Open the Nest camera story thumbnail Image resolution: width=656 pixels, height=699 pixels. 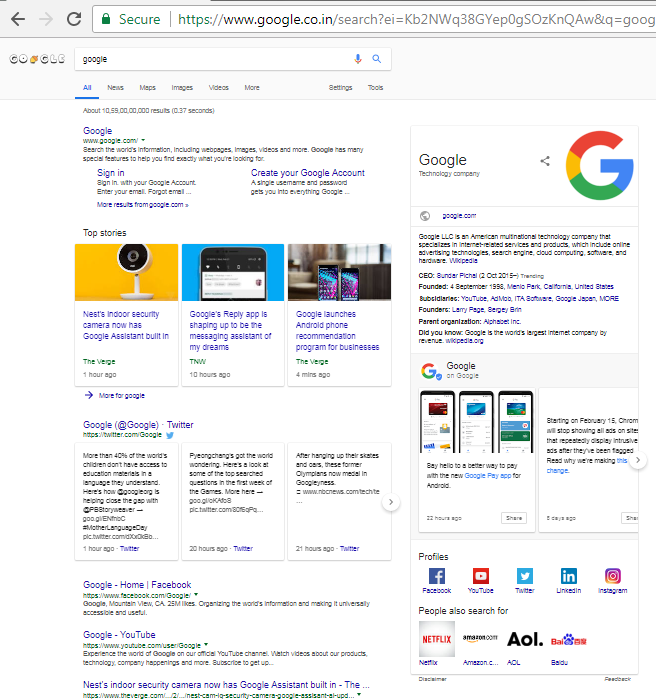(127, 272)
